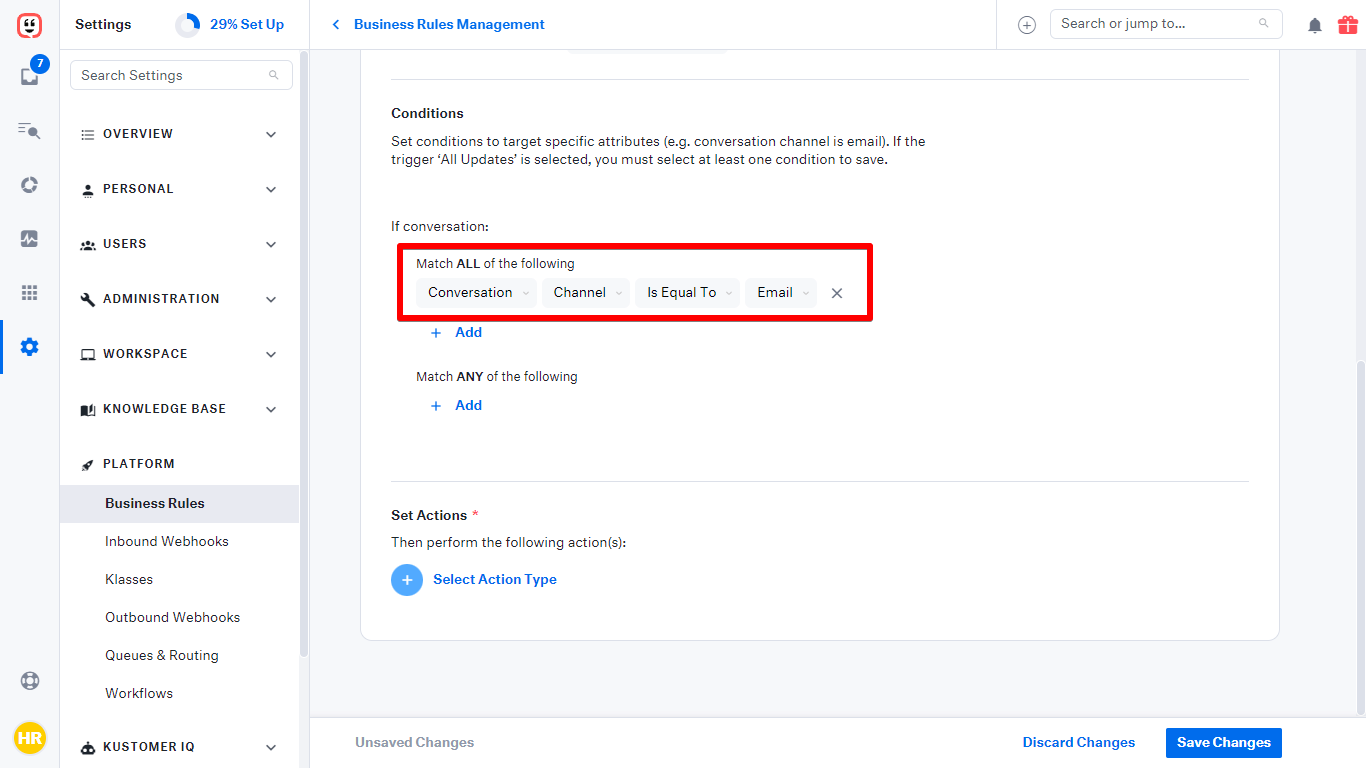Open notifications bell icon
Screen dimensions: 1366x768
1315,25
